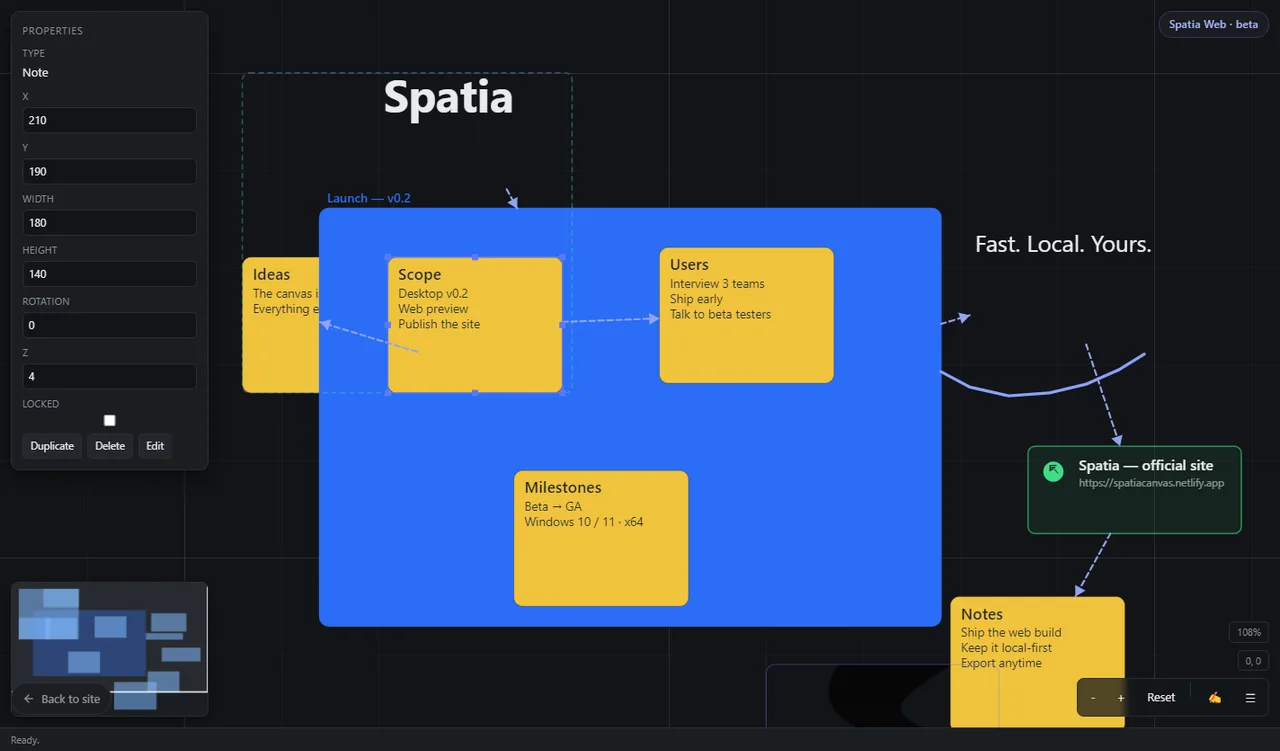Click the 'Ready.' status bar text
1280x751 pixels.
tap(25, 740)
